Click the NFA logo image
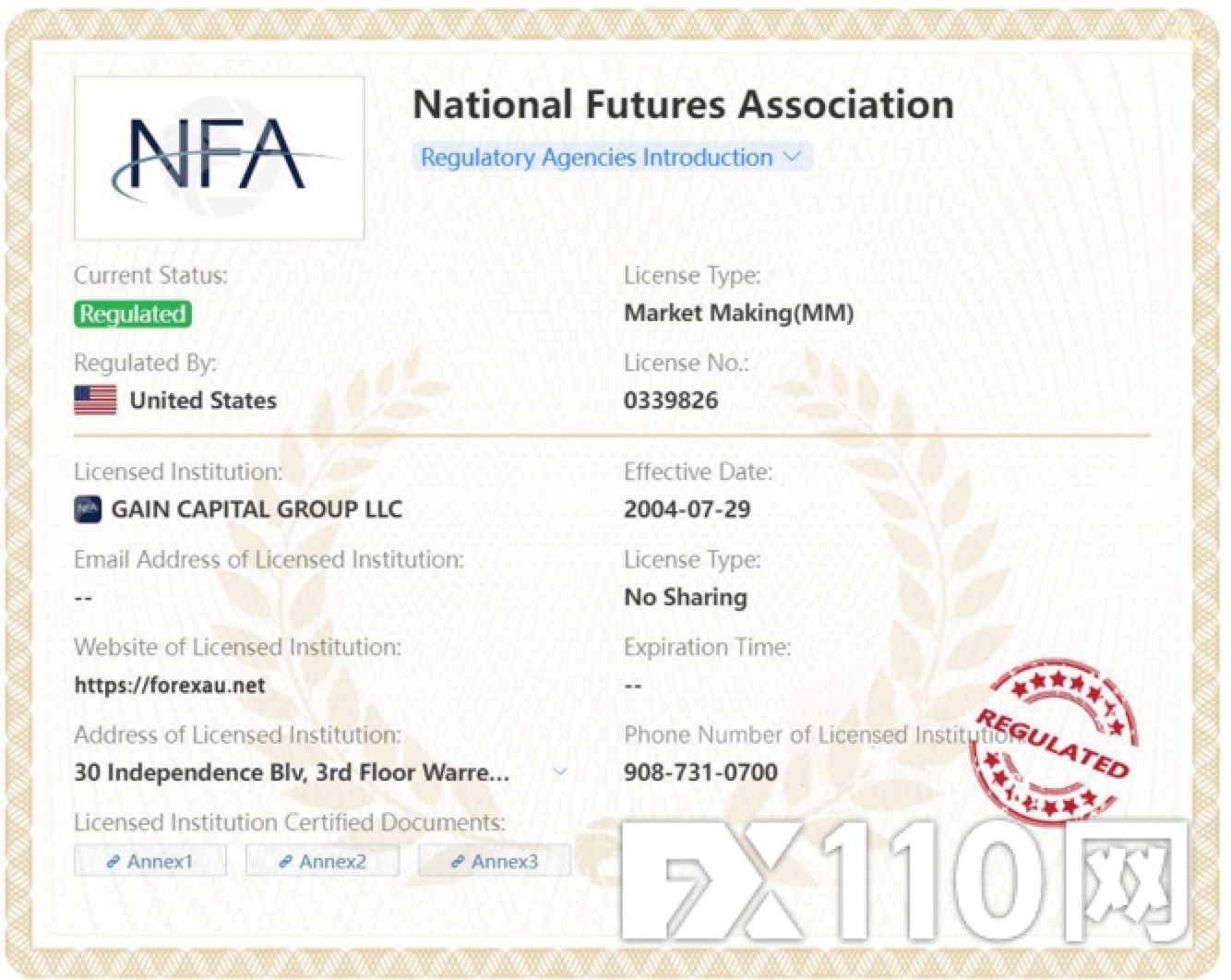 click(x=220, y=158)
